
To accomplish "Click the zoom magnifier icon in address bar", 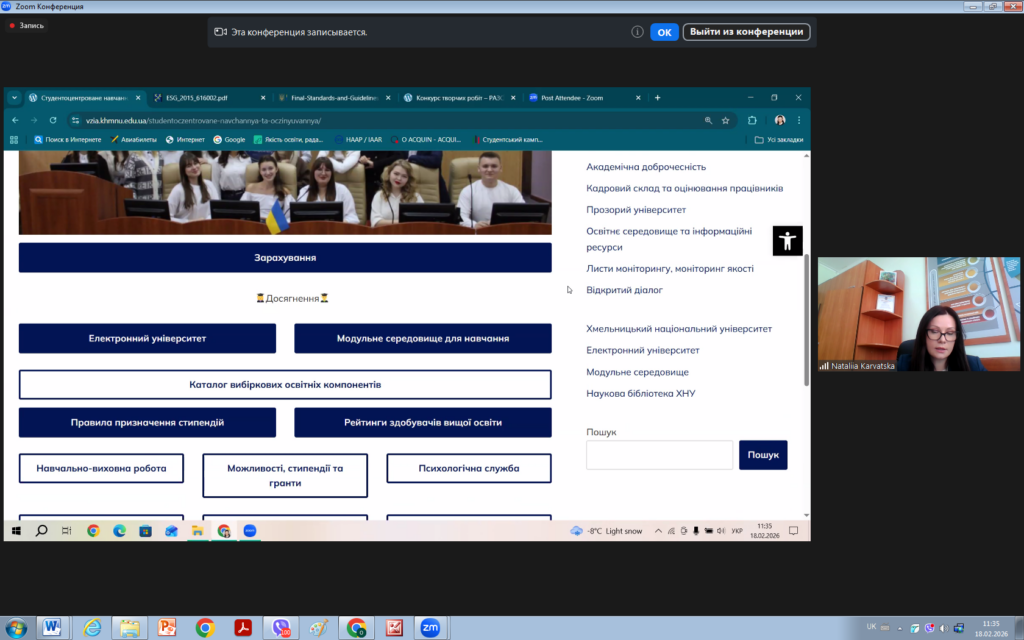I will coord(708,120).
